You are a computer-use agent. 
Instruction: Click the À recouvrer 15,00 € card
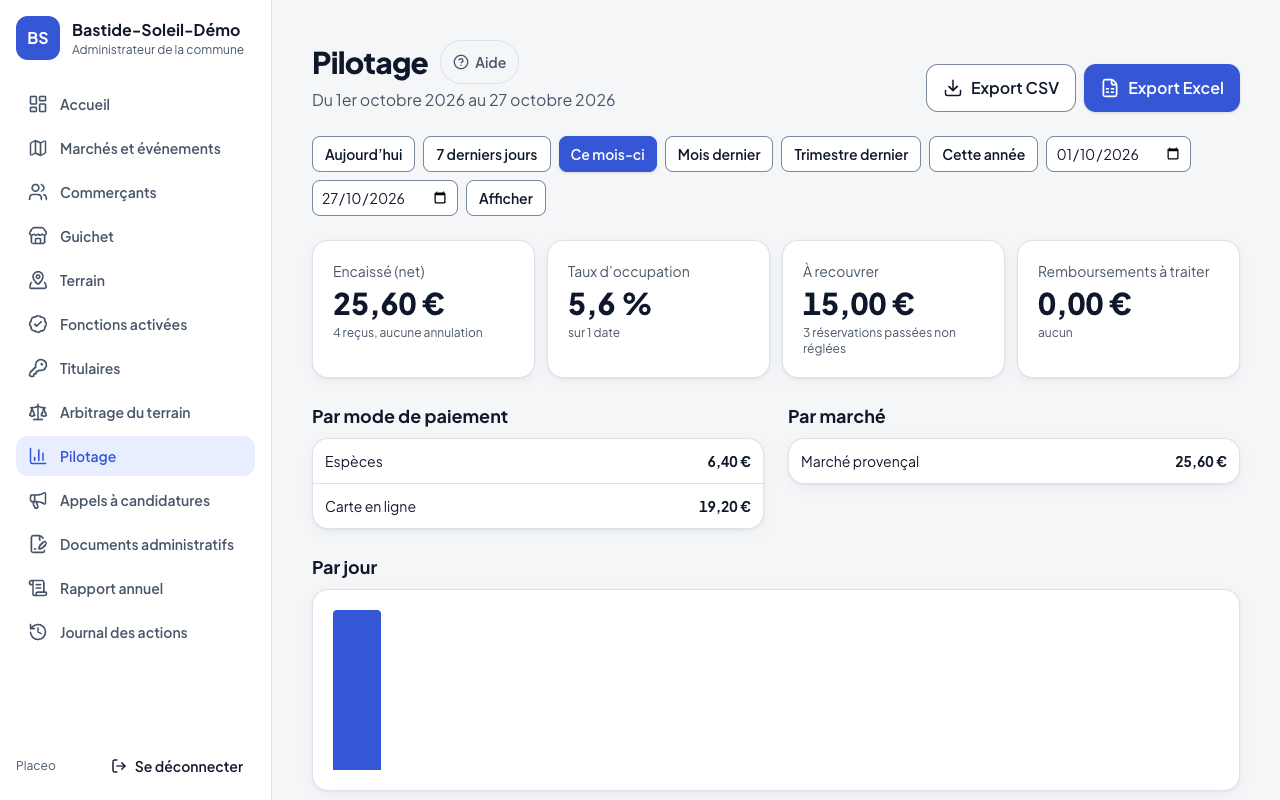[x=893, y=309]
